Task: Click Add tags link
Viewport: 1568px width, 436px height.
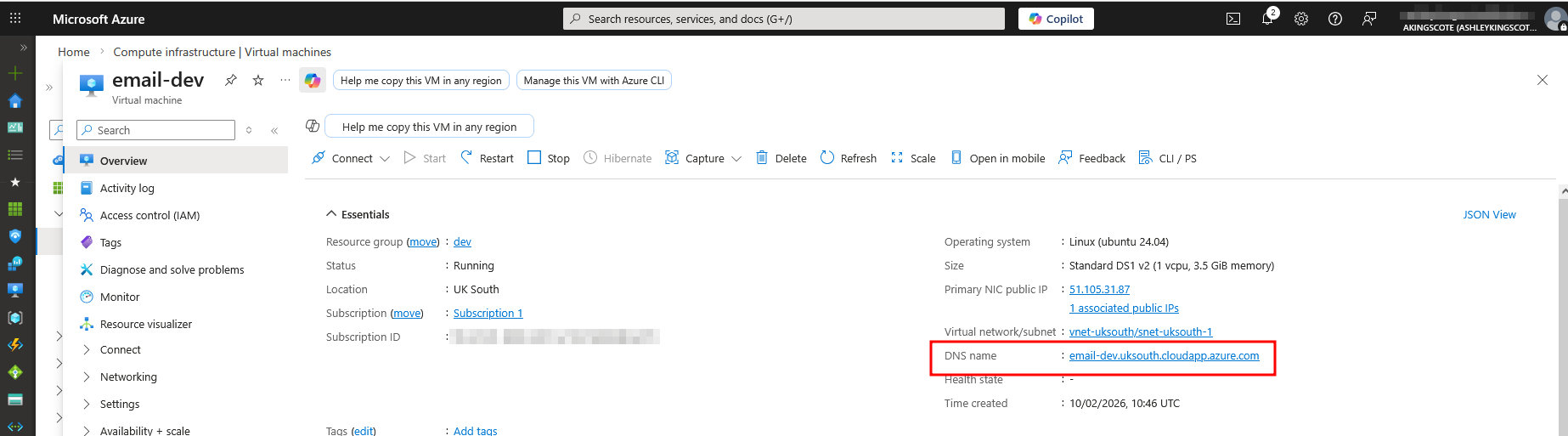Action: 475,430
